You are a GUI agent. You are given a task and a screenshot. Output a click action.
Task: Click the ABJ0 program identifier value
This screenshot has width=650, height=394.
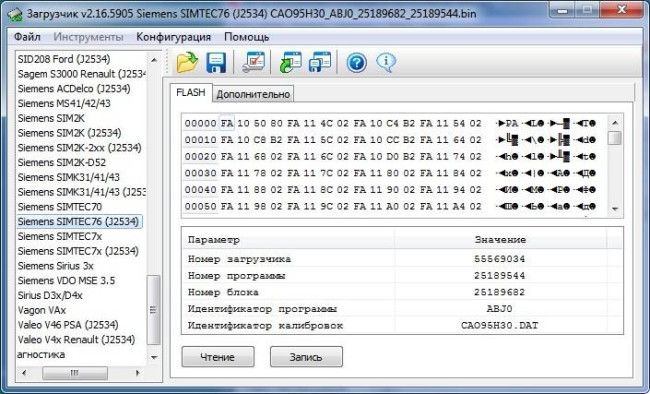tap(500, 309)
